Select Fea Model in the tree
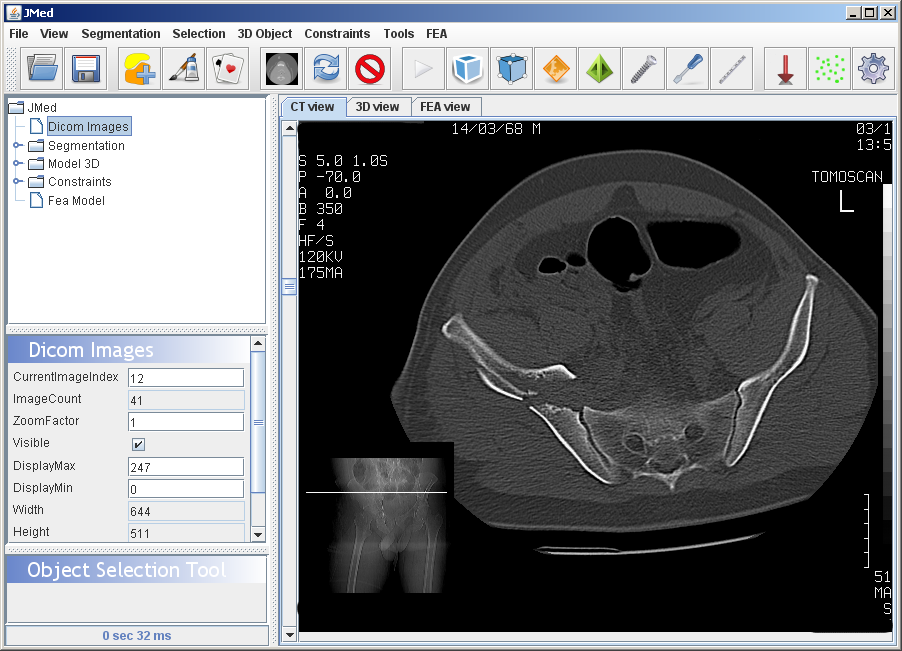The height and width of the screenshot is (651, 902). [x=76, y=201]
